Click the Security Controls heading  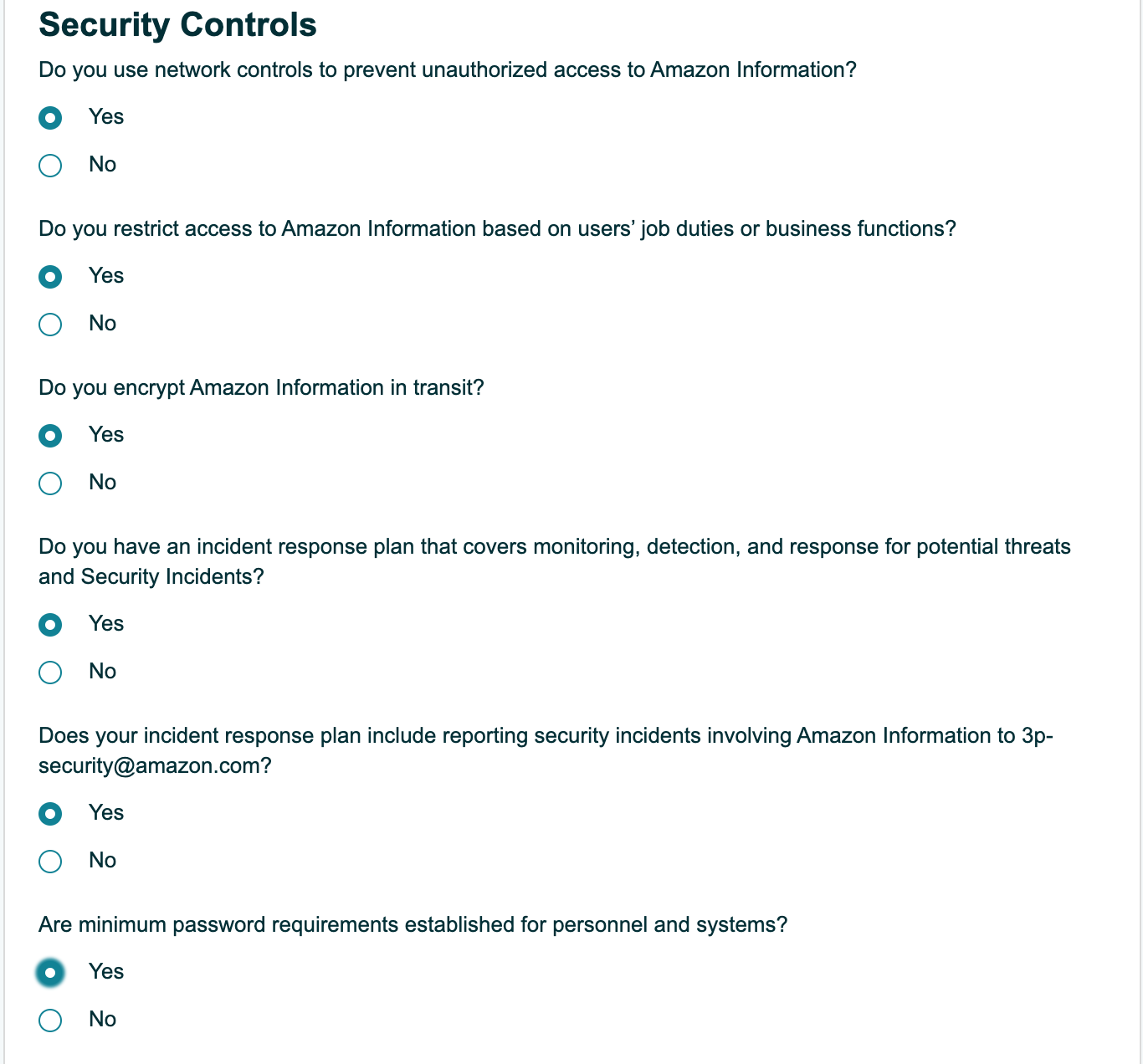tap(177, 25)
